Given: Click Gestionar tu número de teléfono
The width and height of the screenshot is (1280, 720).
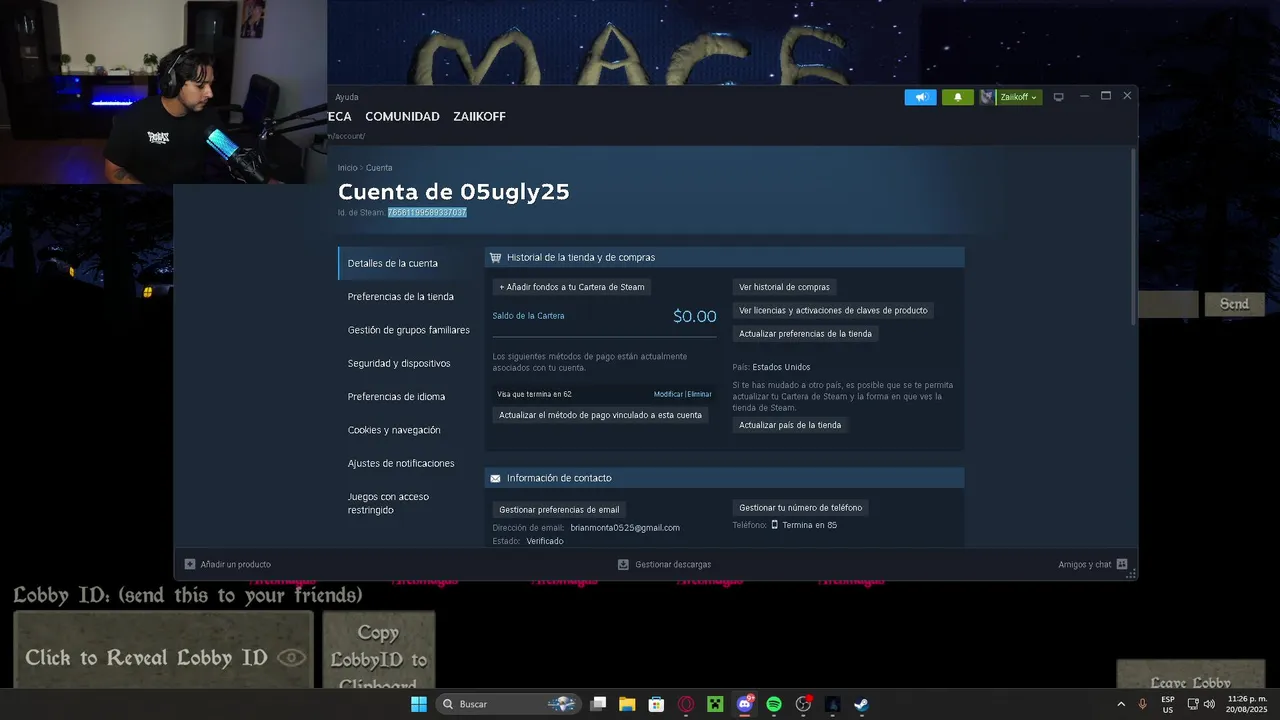Looking at the screenshot, I should (x=800, y=507).
